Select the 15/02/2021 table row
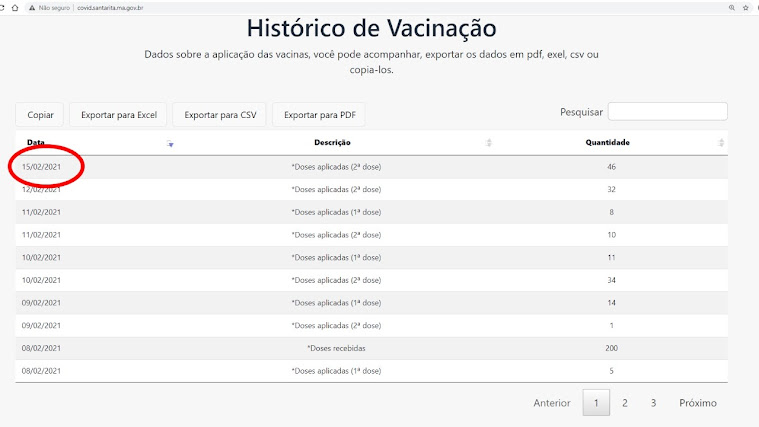759x427 pixels. (371, 167)
